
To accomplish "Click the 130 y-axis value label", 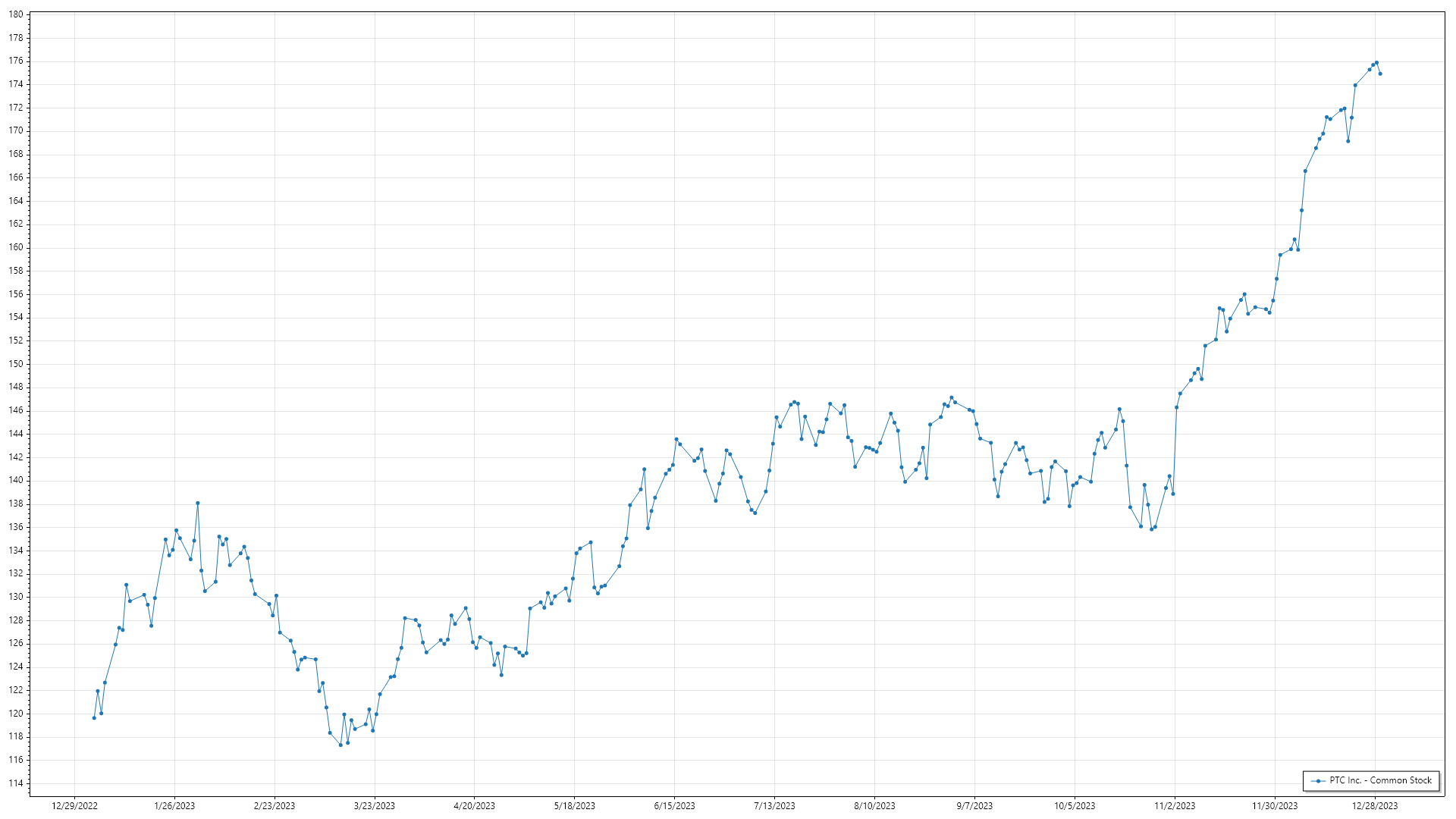I will (x=16, y=597).
